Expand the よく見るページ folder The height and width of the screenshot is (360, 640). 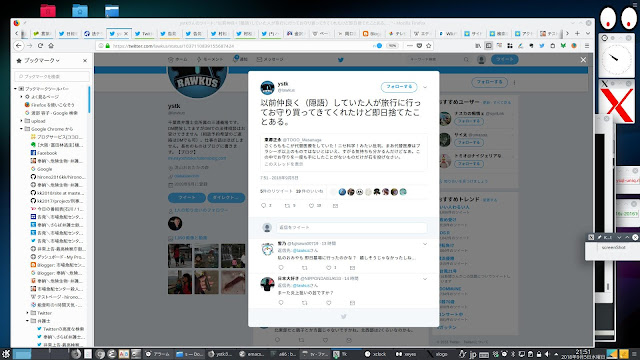[x=22, y=97]
